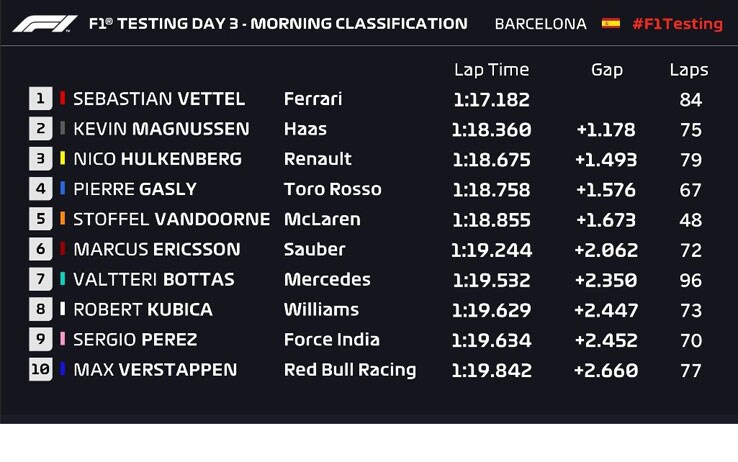The image size is (738, 462).
Task: Select driver Sebastian Vettel
Action: [159, 99]
